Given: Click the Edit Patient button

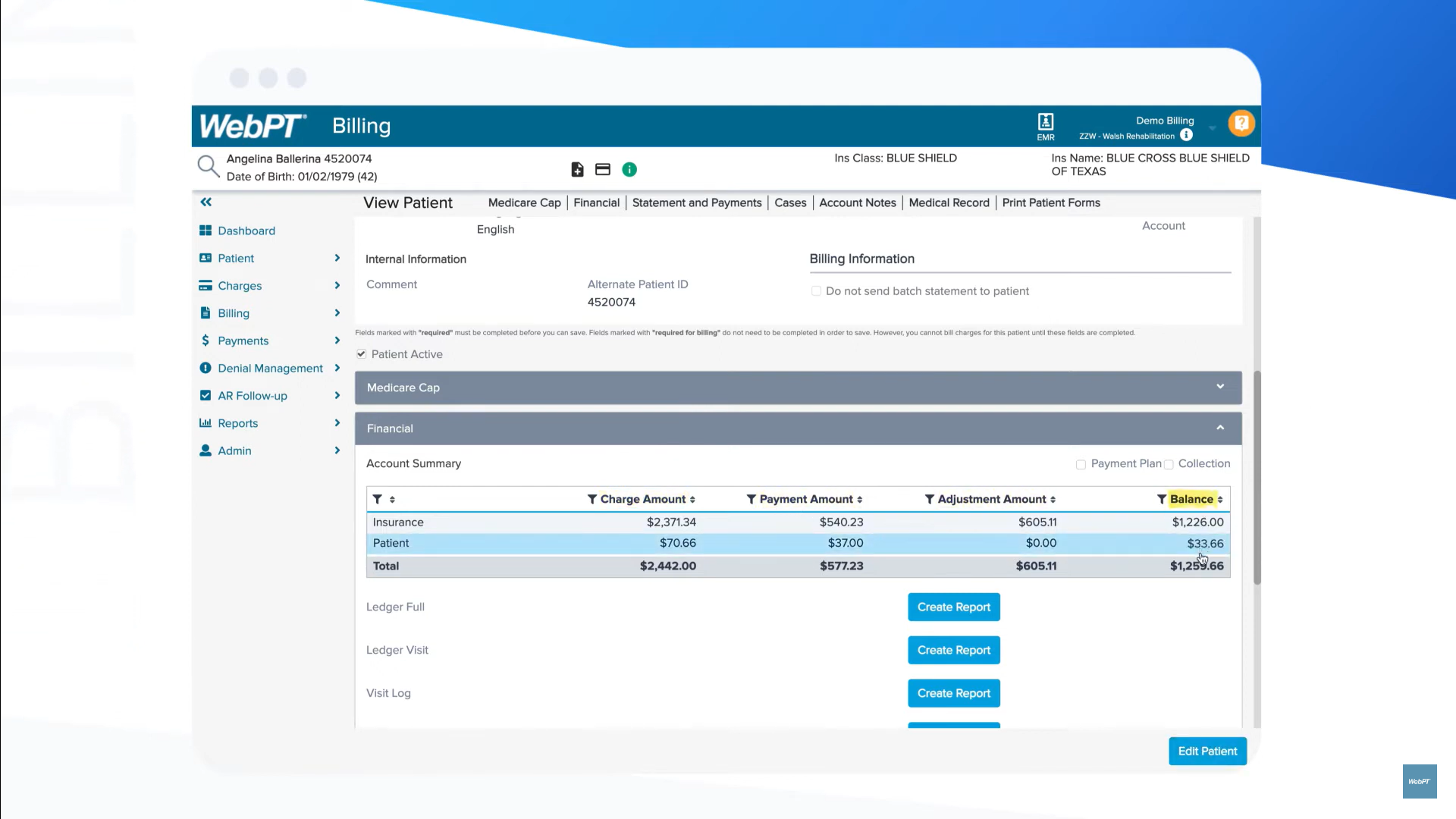Looking at the screenshot, I should coord(1207,752).
